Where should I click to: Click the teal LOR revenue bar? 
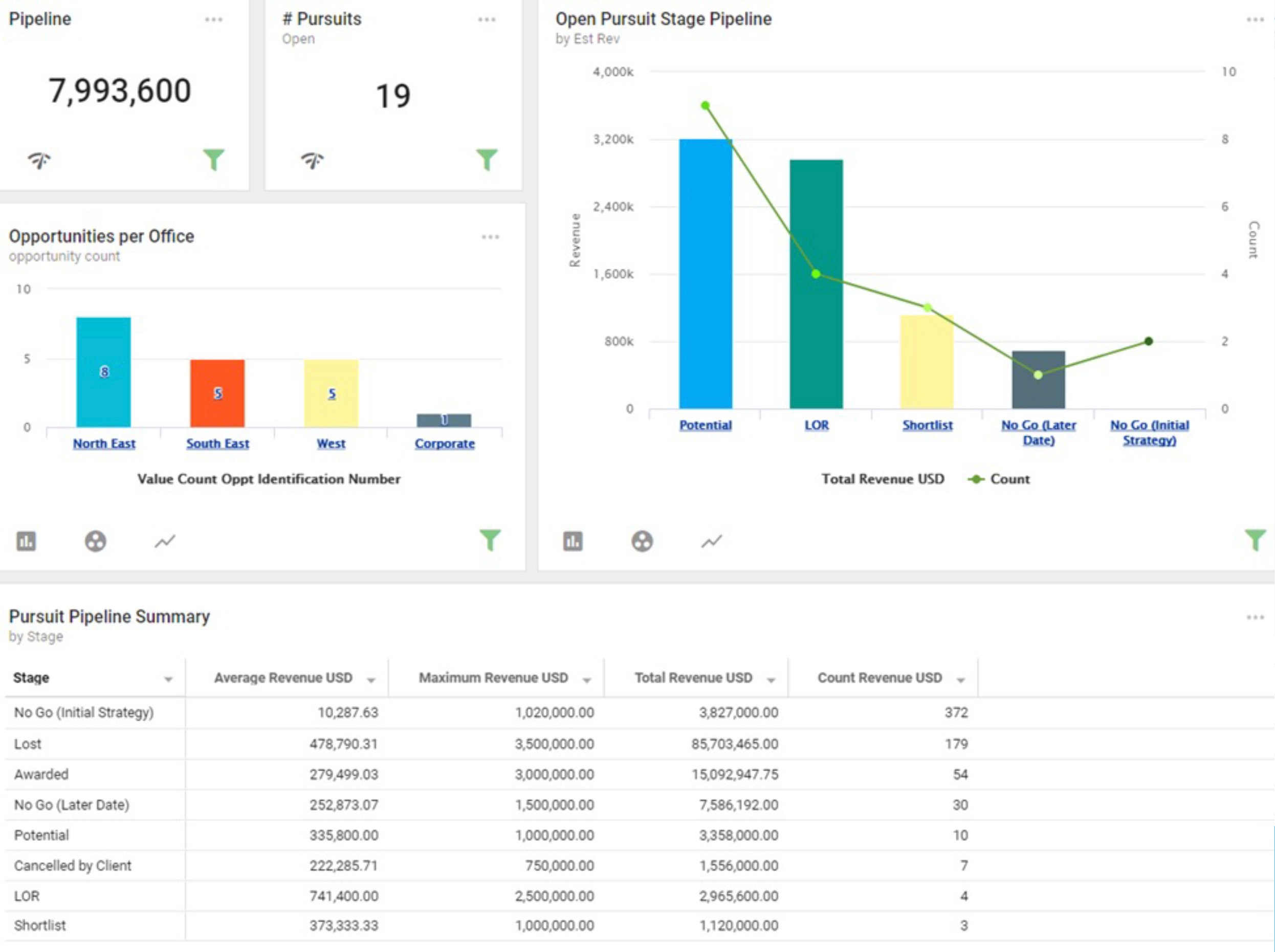click(x=816, y=284)
